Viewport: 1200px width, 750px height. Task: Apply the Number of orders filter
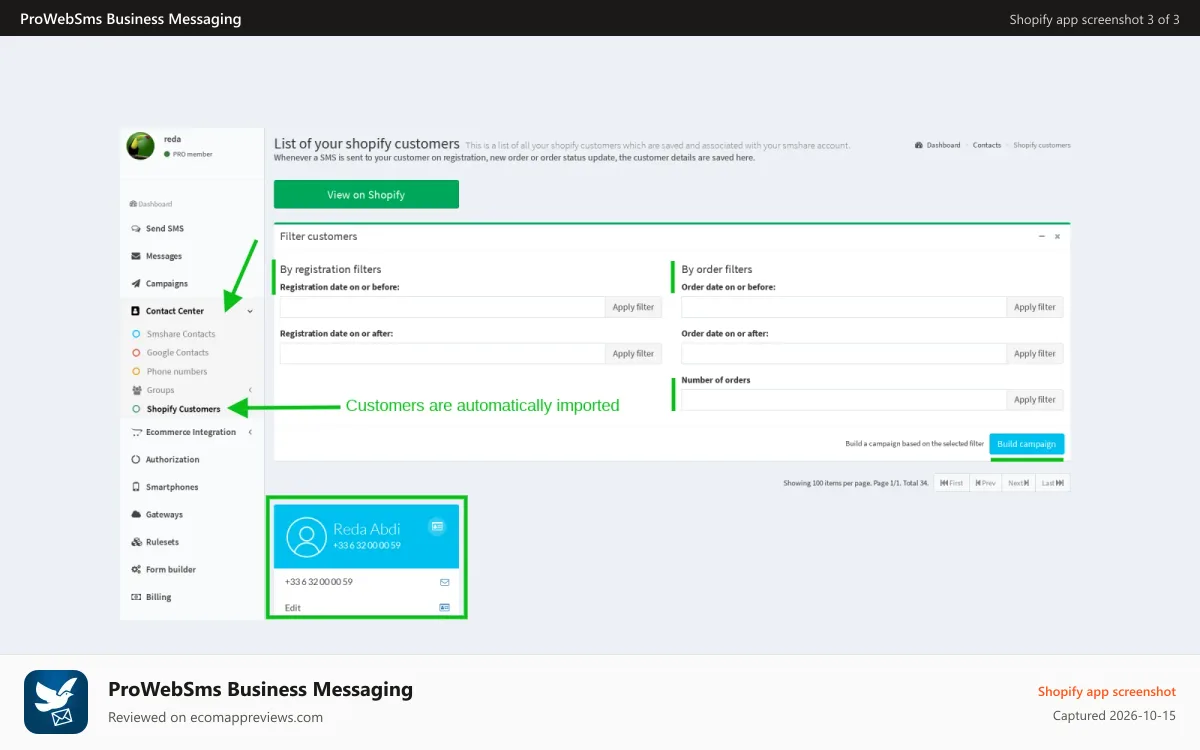(1034, 399)
